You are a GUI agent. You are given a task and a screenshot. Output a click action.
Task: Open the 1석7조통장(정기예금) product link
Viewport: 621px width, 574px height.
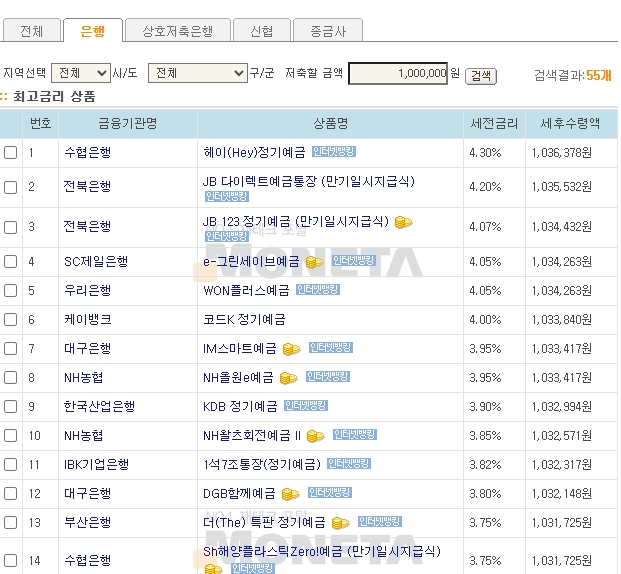262,464
